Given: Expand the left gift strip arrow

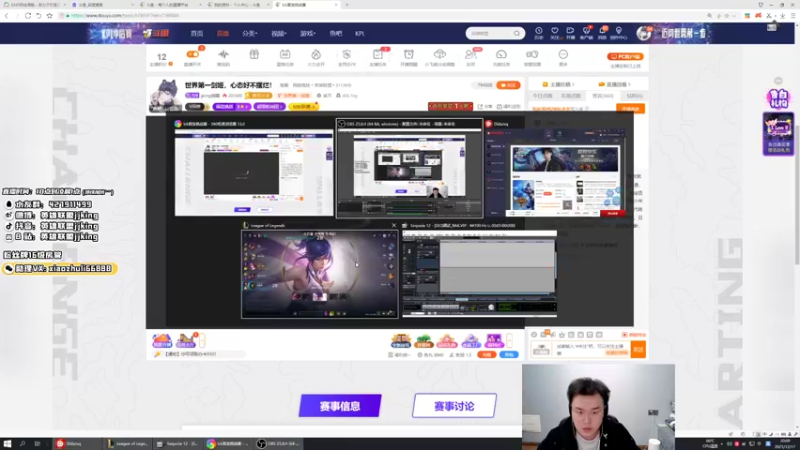Looking at the screenshot, I should point(202,340).
